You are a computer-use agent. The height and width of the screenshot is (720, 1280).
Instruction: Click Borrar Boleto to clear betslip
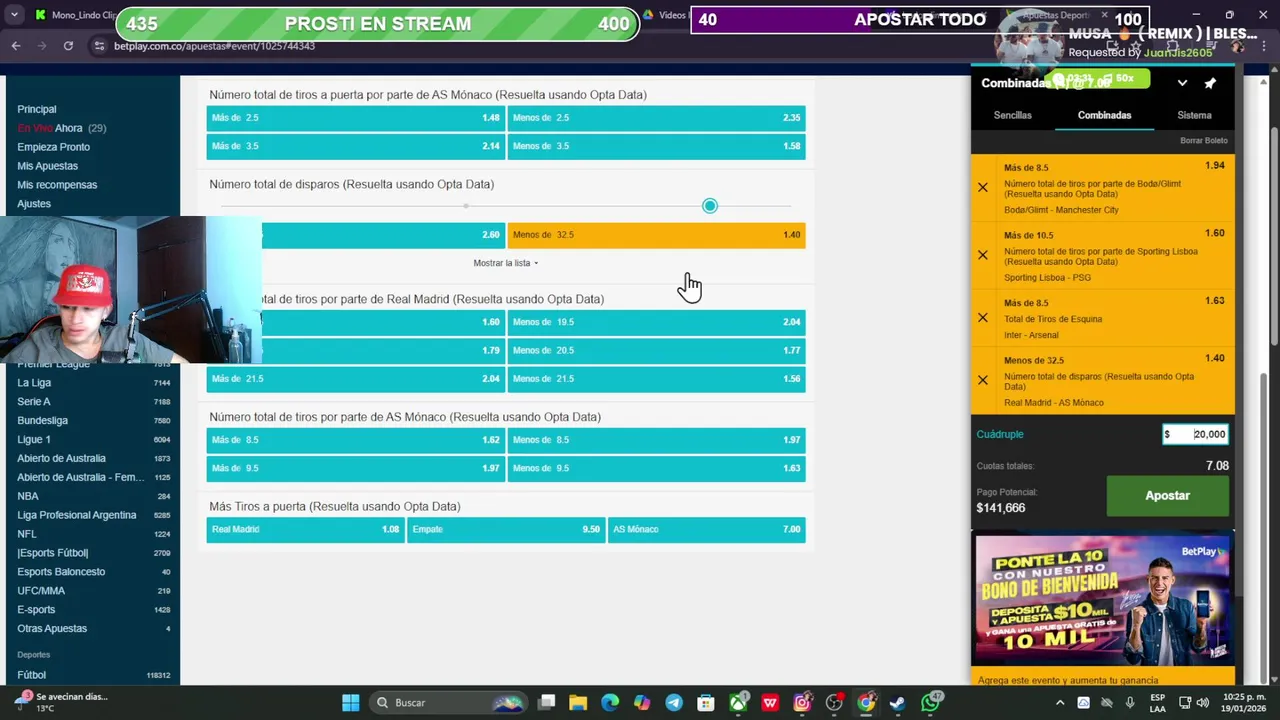[x=1203, y=141]
